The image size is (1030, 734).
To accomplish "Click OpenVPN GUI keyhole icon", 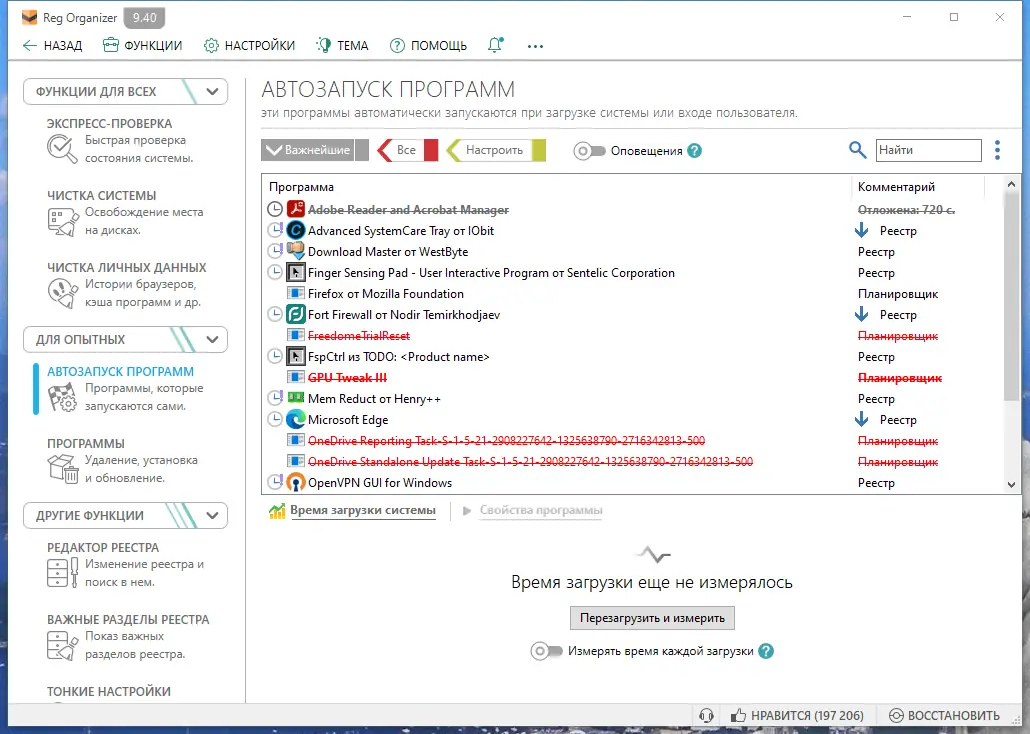I will (296, 482).
